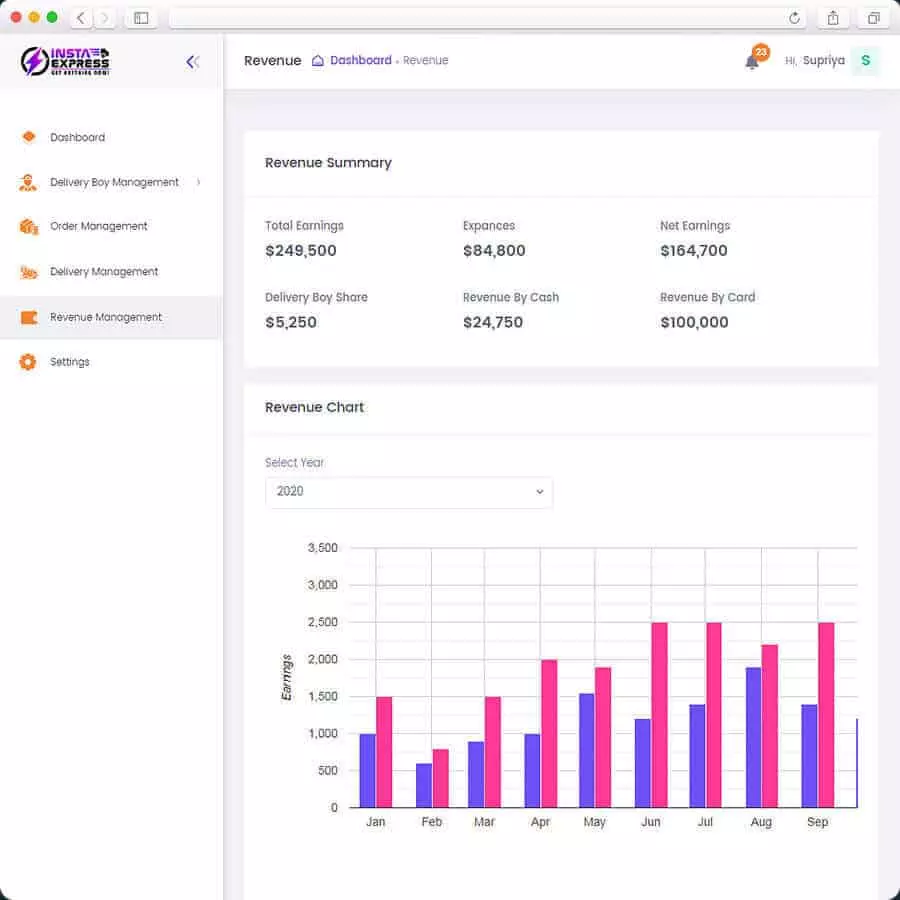900x900 pixels.
Task: Open the Select Year 2020 dropdown
Action: pyautogui.click(x=408, y=492)
